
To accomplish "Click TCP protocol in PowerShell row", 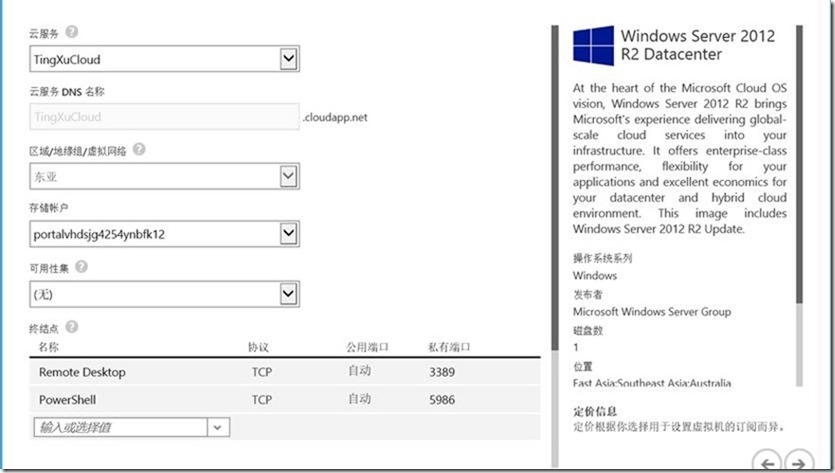I will click(x=262, y=399).
